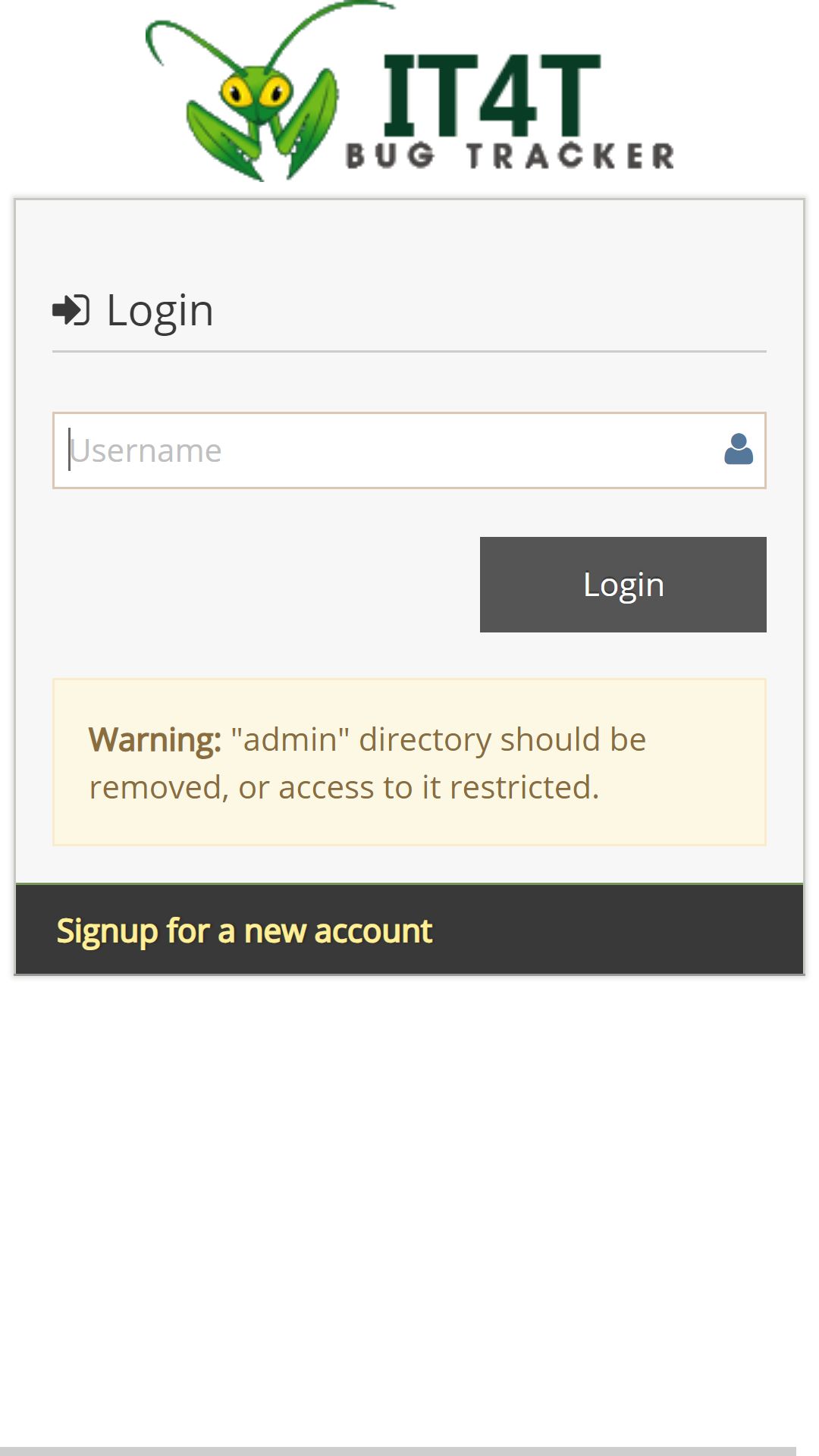819x1456 pixels.
Task: Open Signup for a new account link
Action: tap(244, 930)
